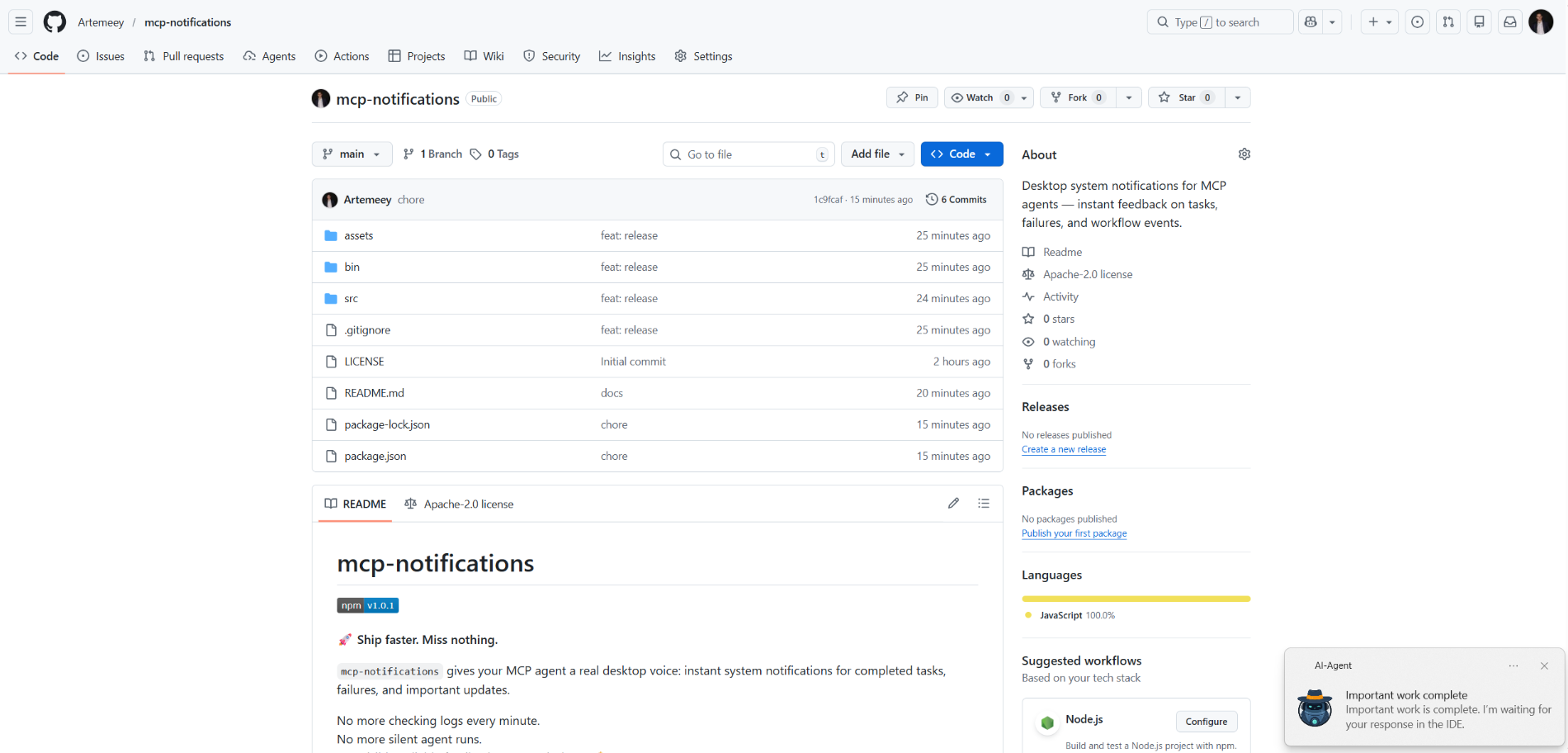Star the repository

(x=1186, y=97)
